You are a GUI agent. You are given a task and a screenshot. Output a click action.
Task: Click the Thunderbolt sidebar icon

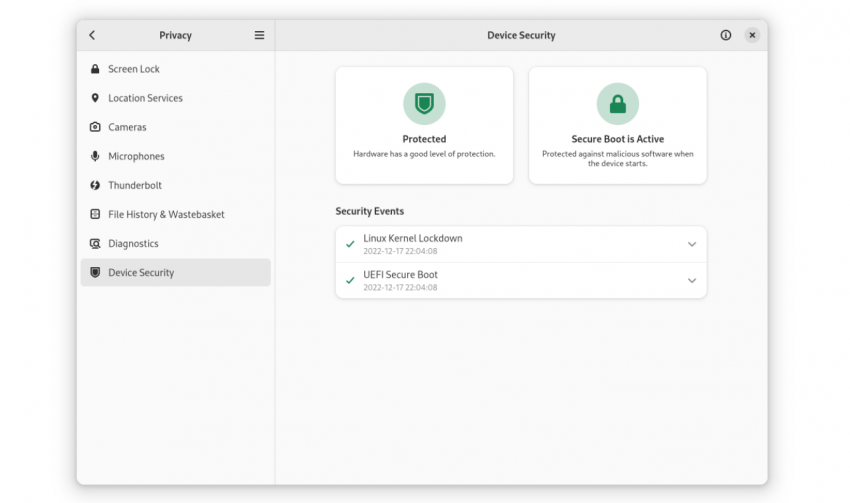[95, 185]
